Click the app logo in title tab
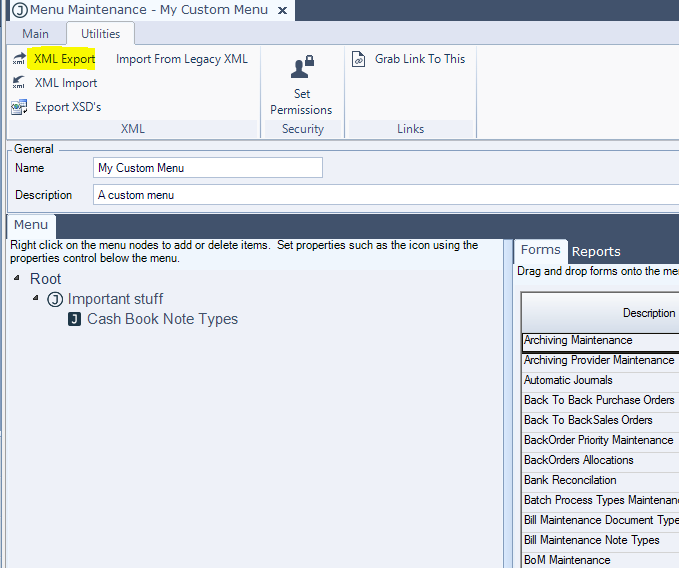Viewport: 679px width, 568px height. coord(18,10)
